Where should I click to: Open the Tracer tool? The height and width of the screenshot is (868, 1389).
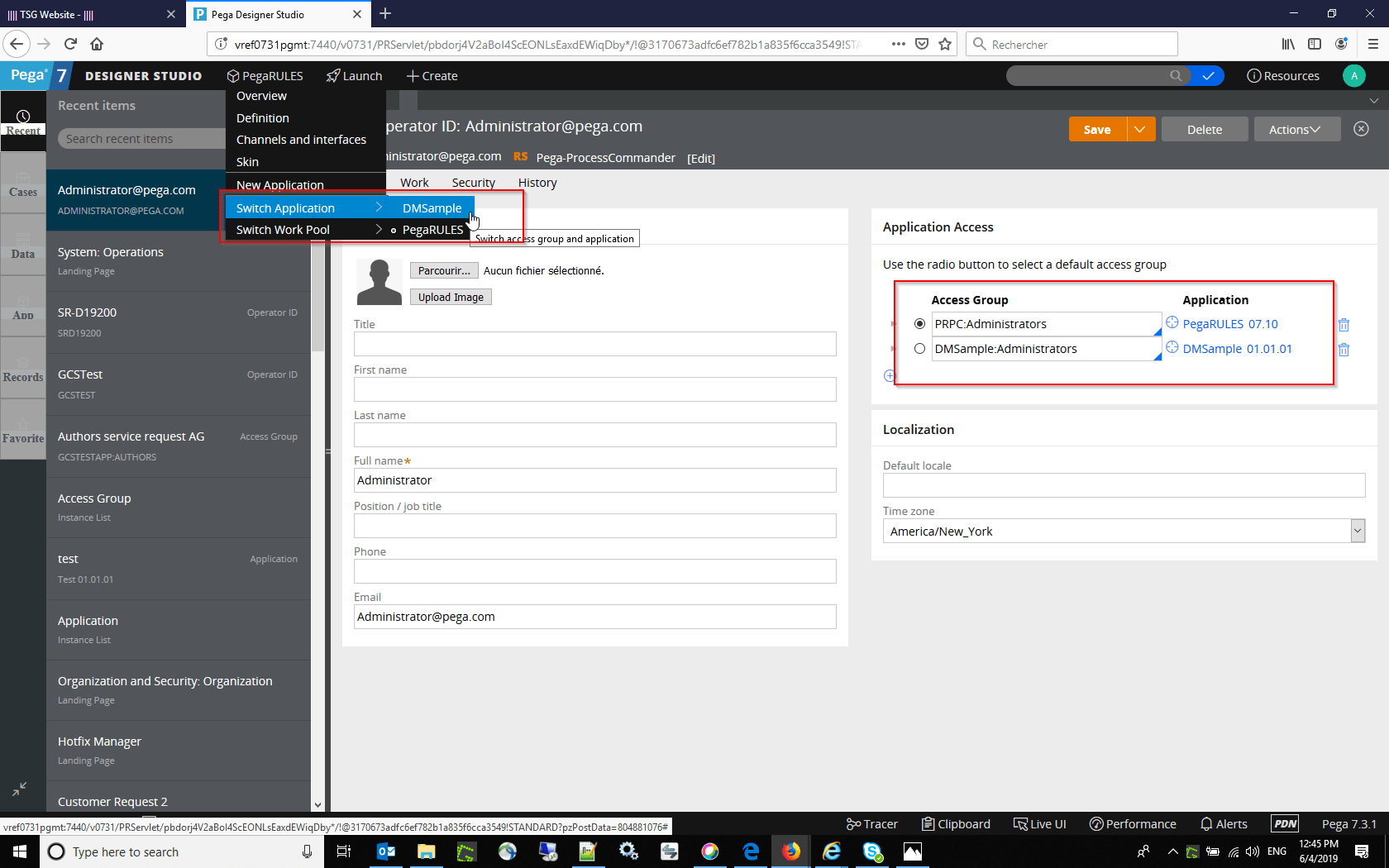[871, 824]
